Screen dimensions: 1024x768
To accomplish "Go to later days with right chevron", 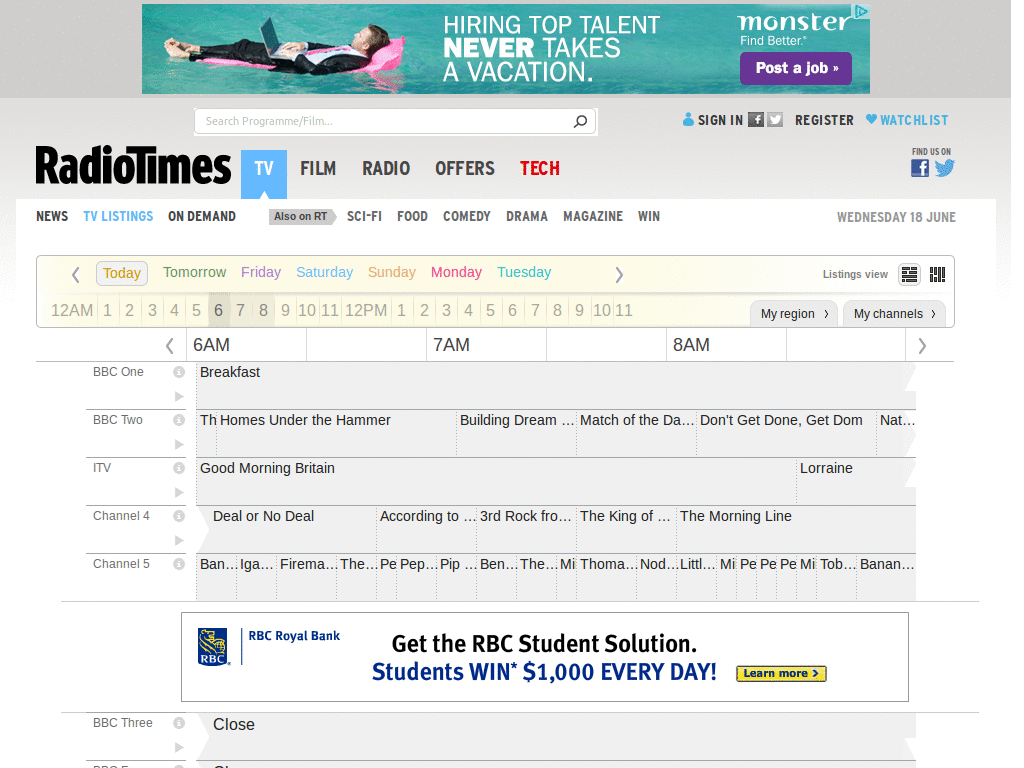I will (618, 275).
